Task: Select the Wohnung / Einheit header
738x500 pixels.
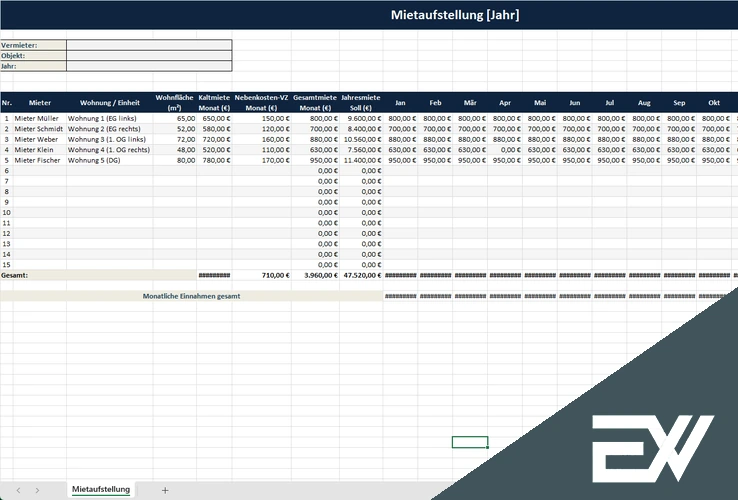Action: pyautogui.click(x=110, y=103)
